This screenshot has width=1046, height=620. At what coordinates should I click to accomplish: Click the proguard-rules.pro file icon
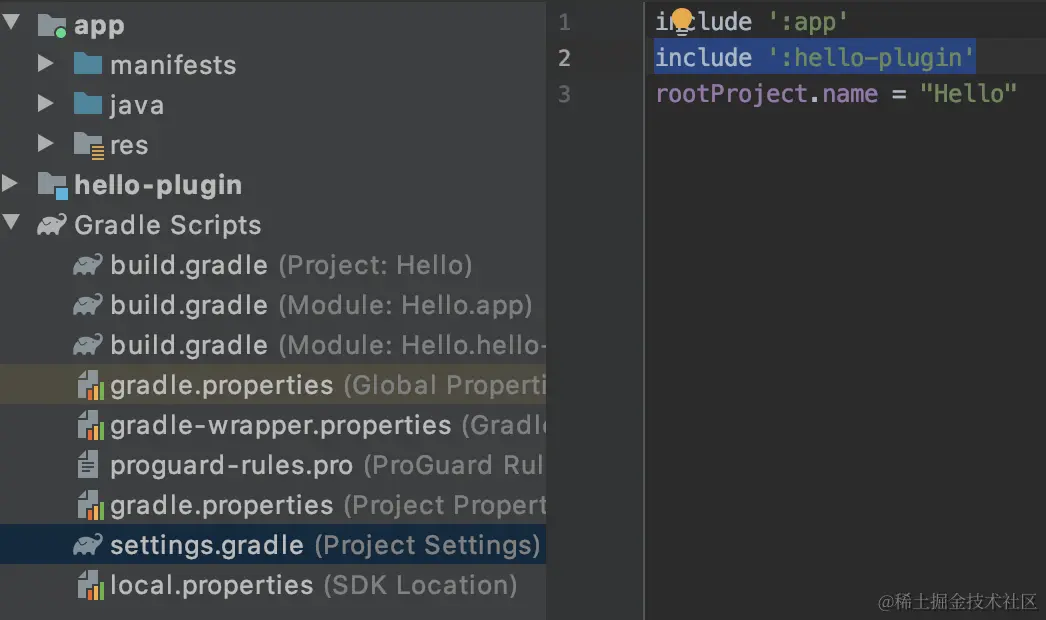89,465
